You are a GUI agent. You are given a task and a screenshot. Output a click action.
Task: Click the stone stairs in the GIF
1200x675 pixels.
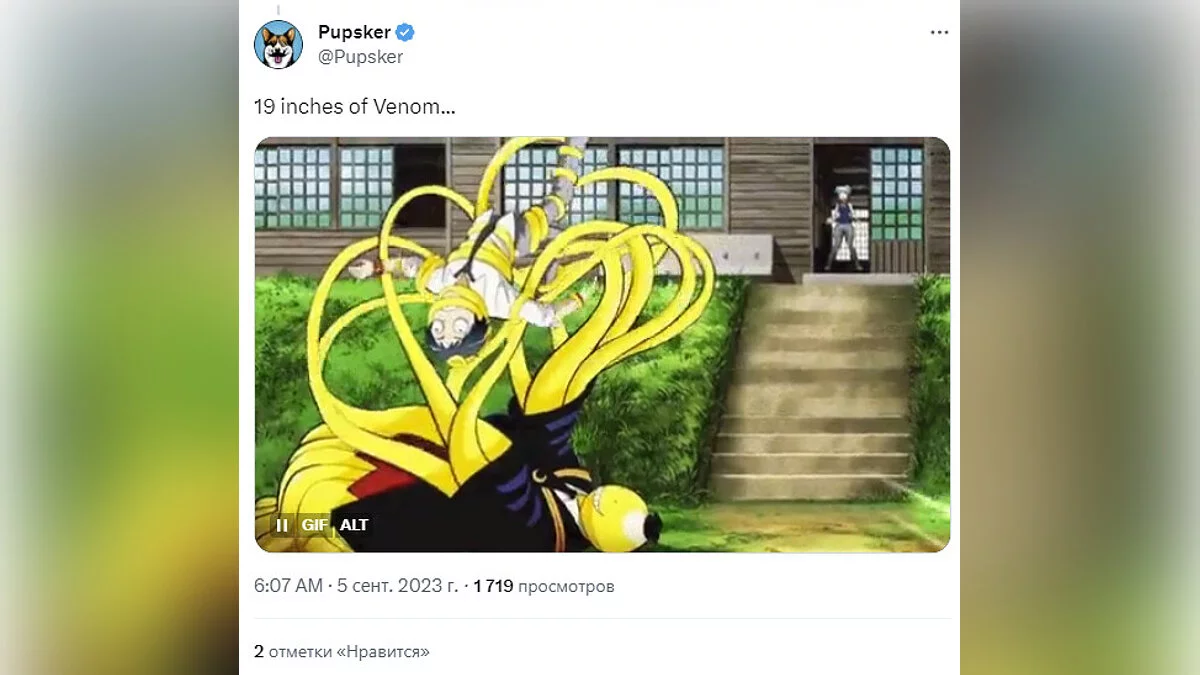coord(812,390)
